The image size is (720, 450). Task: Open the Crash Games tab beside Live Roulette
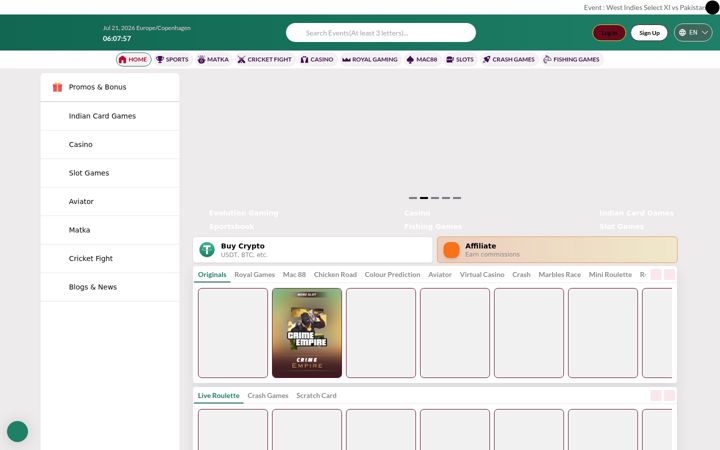[268, 396]
